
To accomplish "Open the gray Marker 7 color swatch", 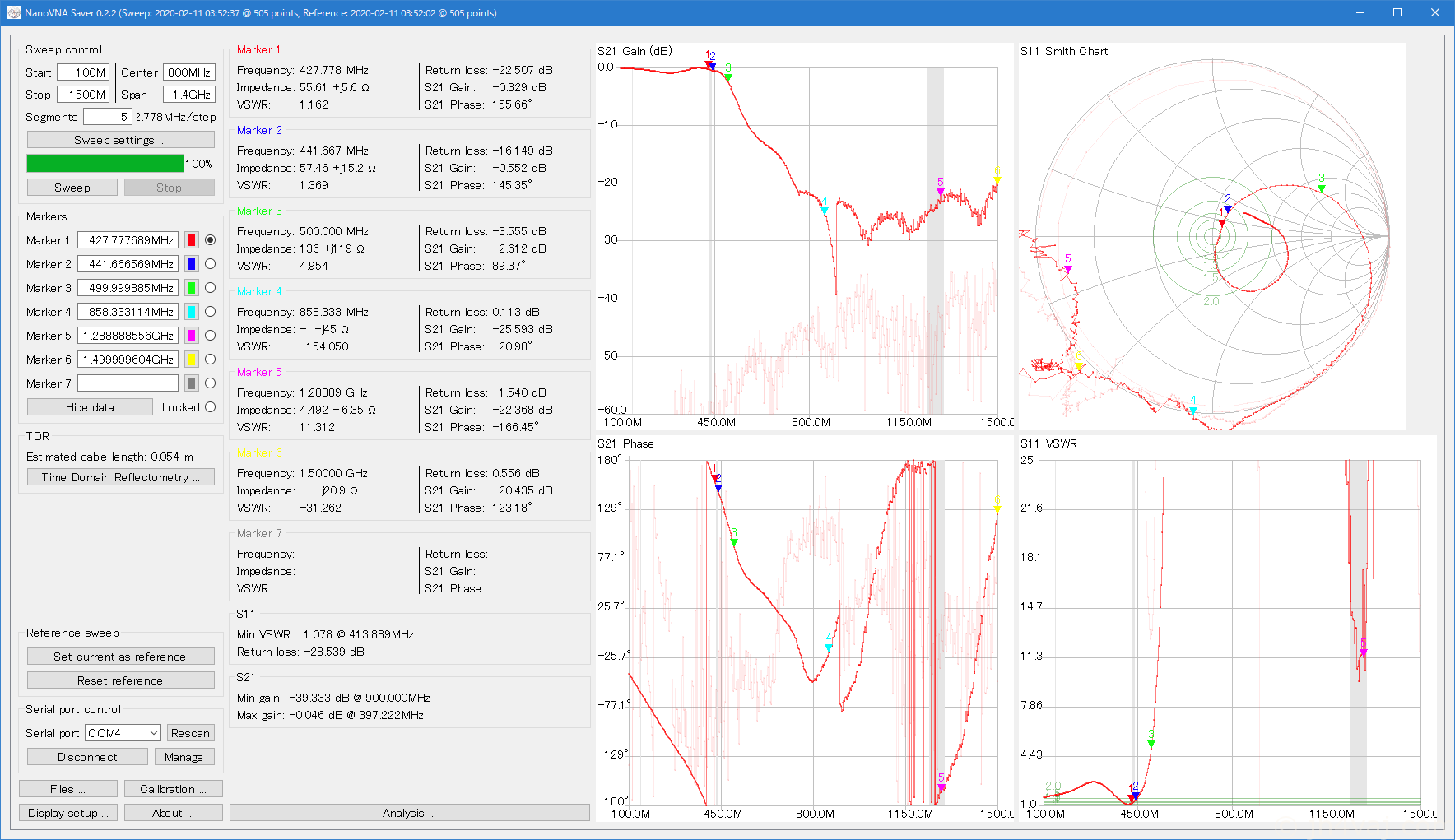I will coord(191,383).
